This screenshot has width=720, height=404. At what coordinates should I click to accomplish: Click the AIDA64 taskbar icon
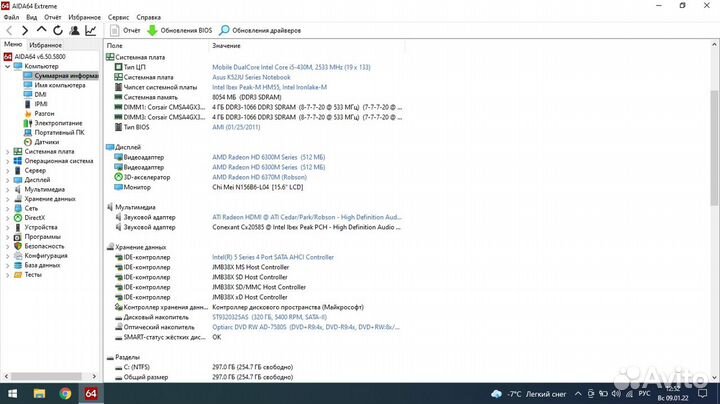[91, 393]
